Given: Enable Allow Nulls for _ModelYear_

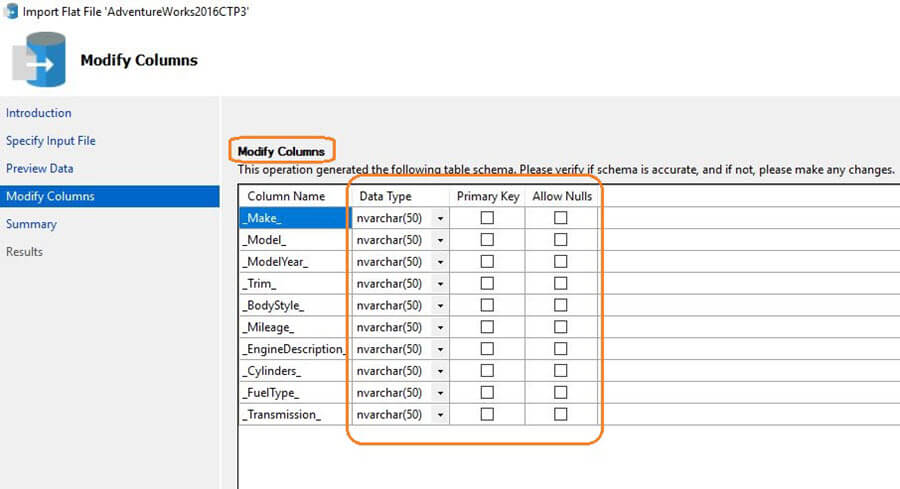Looking at the screenshot, I should [561, 262].
